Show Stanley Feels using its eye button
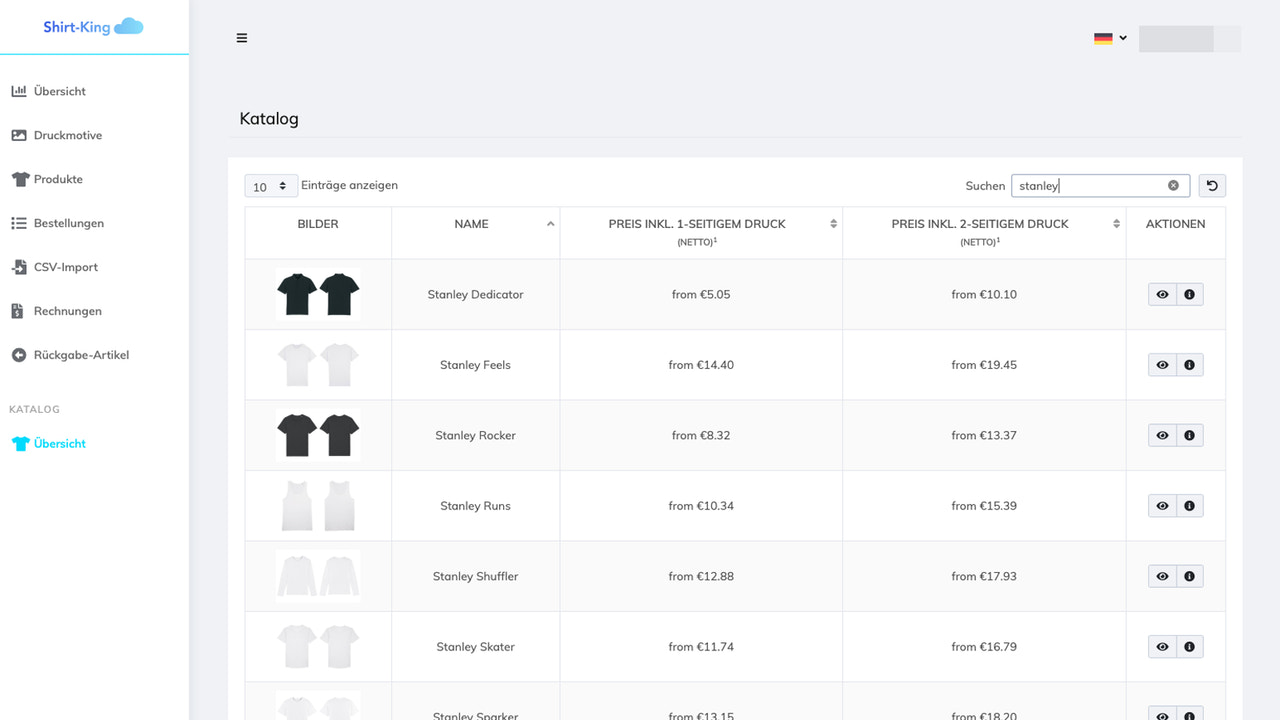This screenshot has width=1280, height=720. coord(1162,364)
